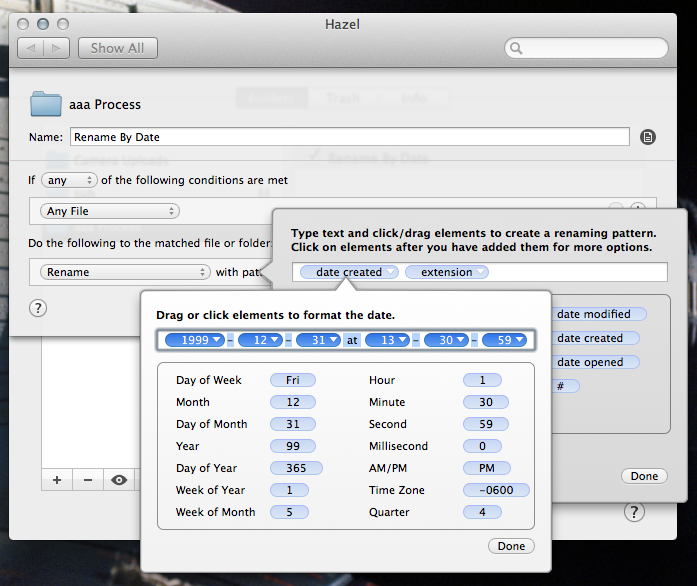This screenshot has width=697, height=586.
Task: Click the eye preview icon below rules list
Action: pyautogui.click(x=119, y=480)
